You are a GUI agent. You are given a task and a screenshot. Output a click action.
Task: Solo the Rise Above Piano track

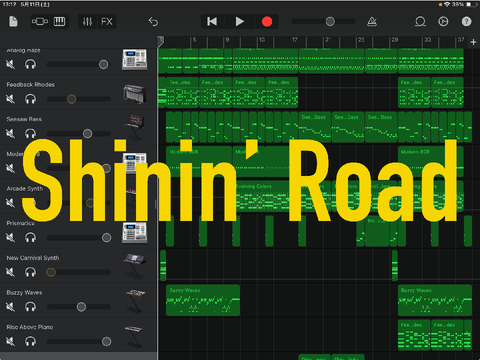[x=30, y=341]
